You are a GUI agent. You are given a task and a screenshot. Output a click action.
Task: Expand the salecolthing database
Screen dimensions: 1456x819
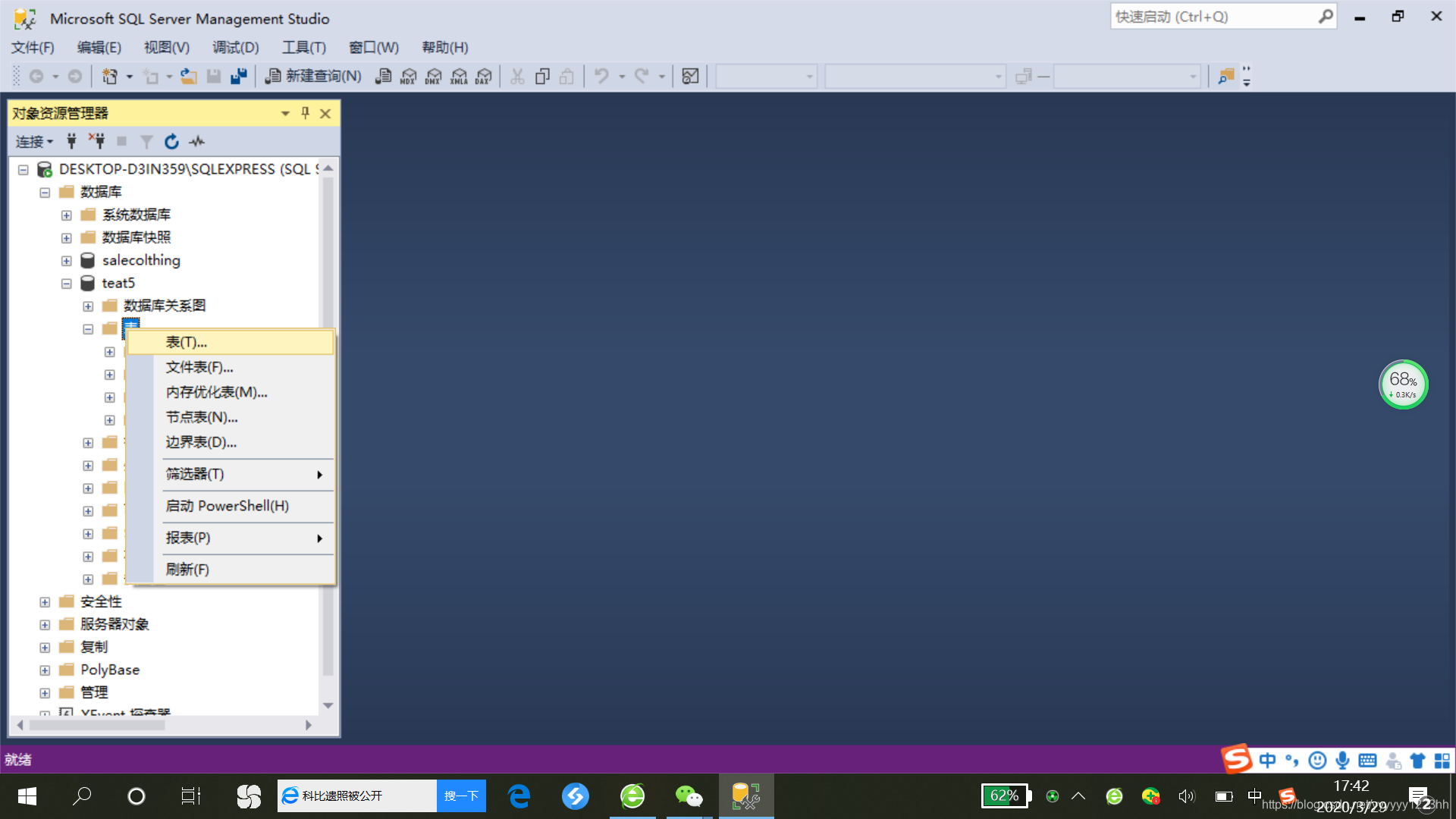(67, 261)
